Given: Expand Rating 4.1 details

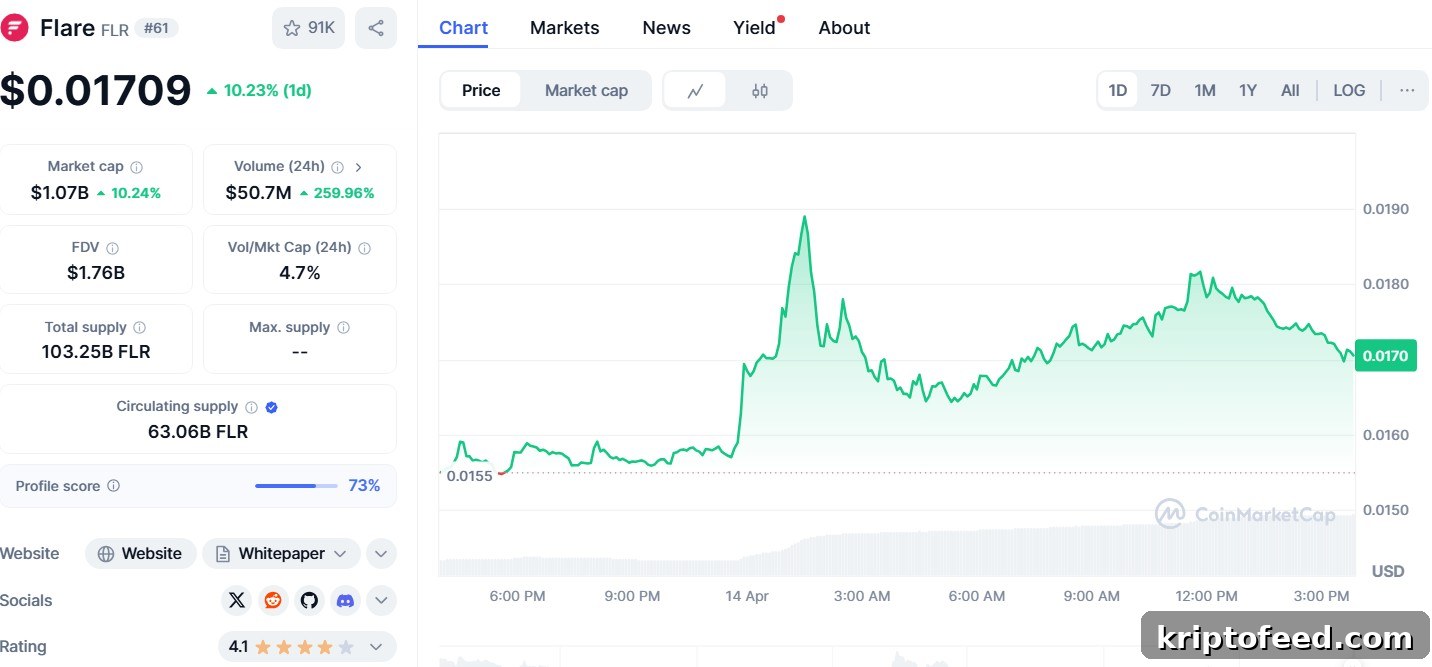Looking at the screenshot, I should [376, 647].
